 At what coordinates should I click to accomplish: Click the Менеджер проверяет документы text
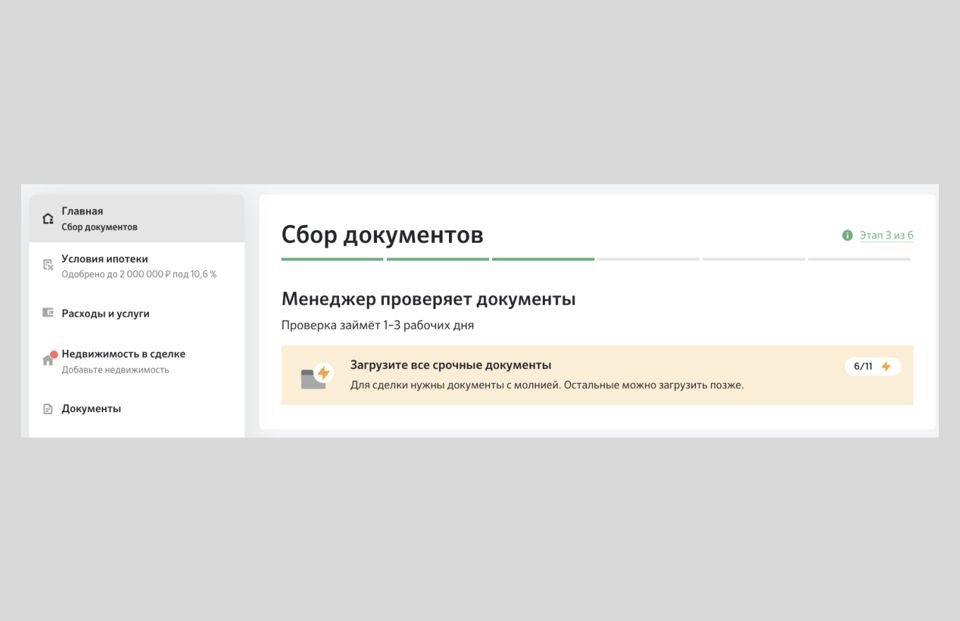(429, 299)
